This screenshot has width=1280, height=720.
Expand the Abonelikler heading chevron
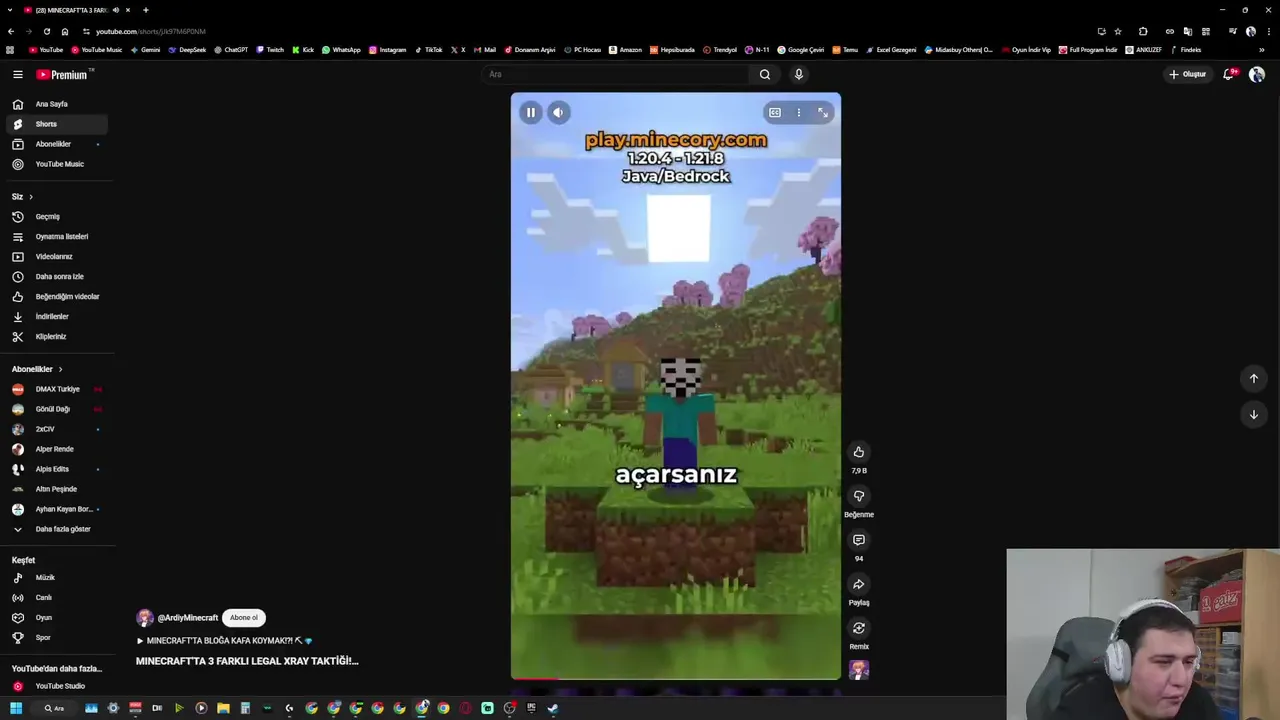point(60,369)
